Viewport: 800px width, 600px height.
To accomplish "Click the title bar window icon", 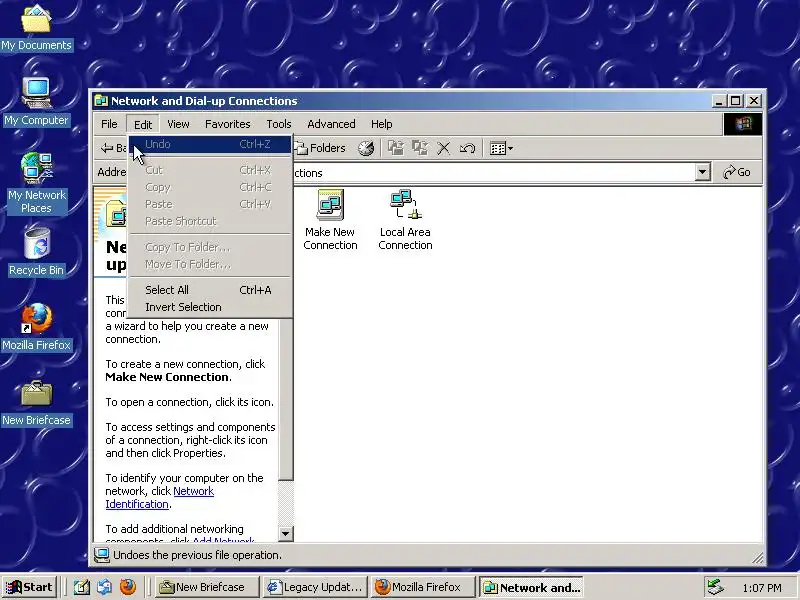I will click(x=101, y=101).
